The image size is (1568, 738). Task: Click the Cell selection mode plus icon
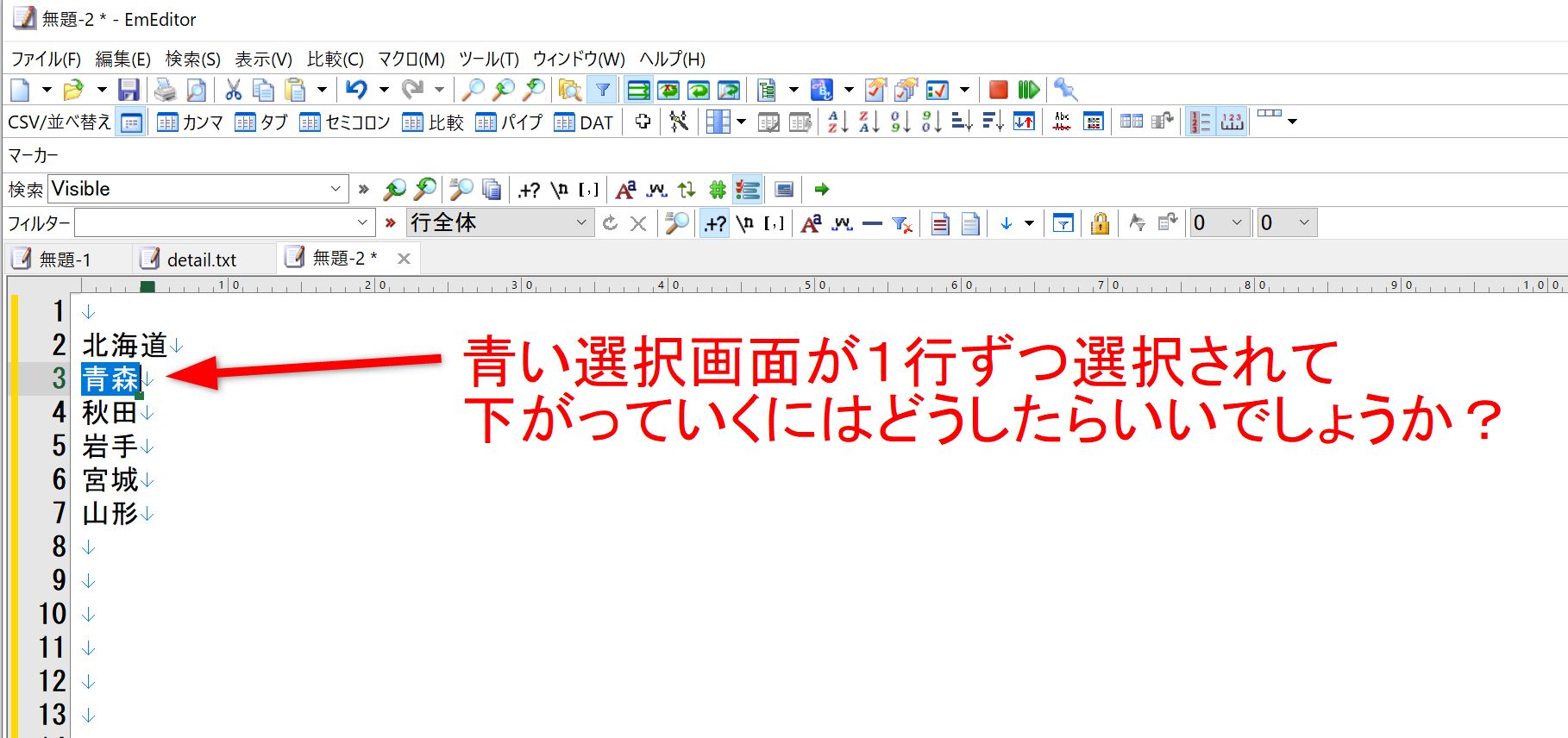click(x=643, y=122)
